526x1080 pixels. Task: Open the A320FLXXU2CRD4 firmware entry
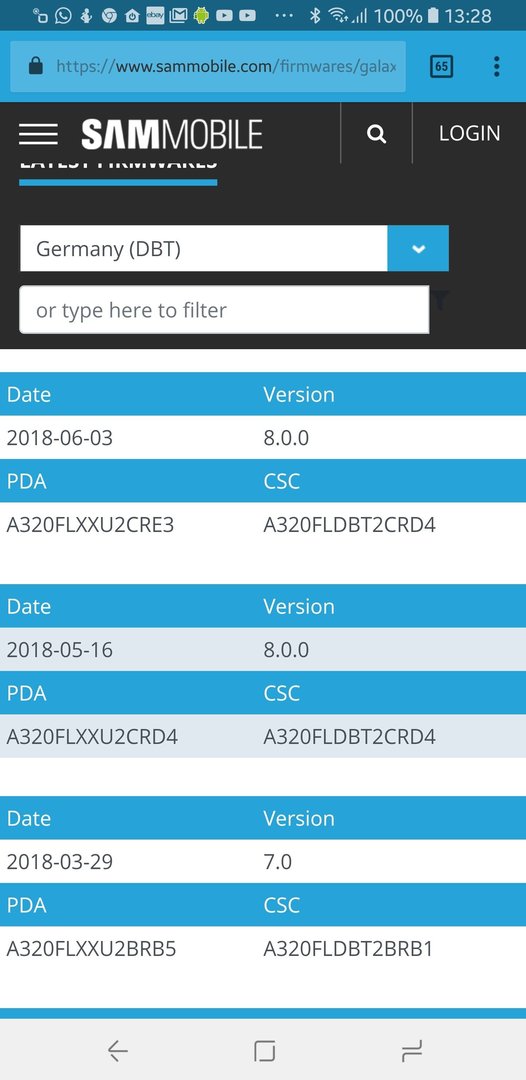[92, 737]
